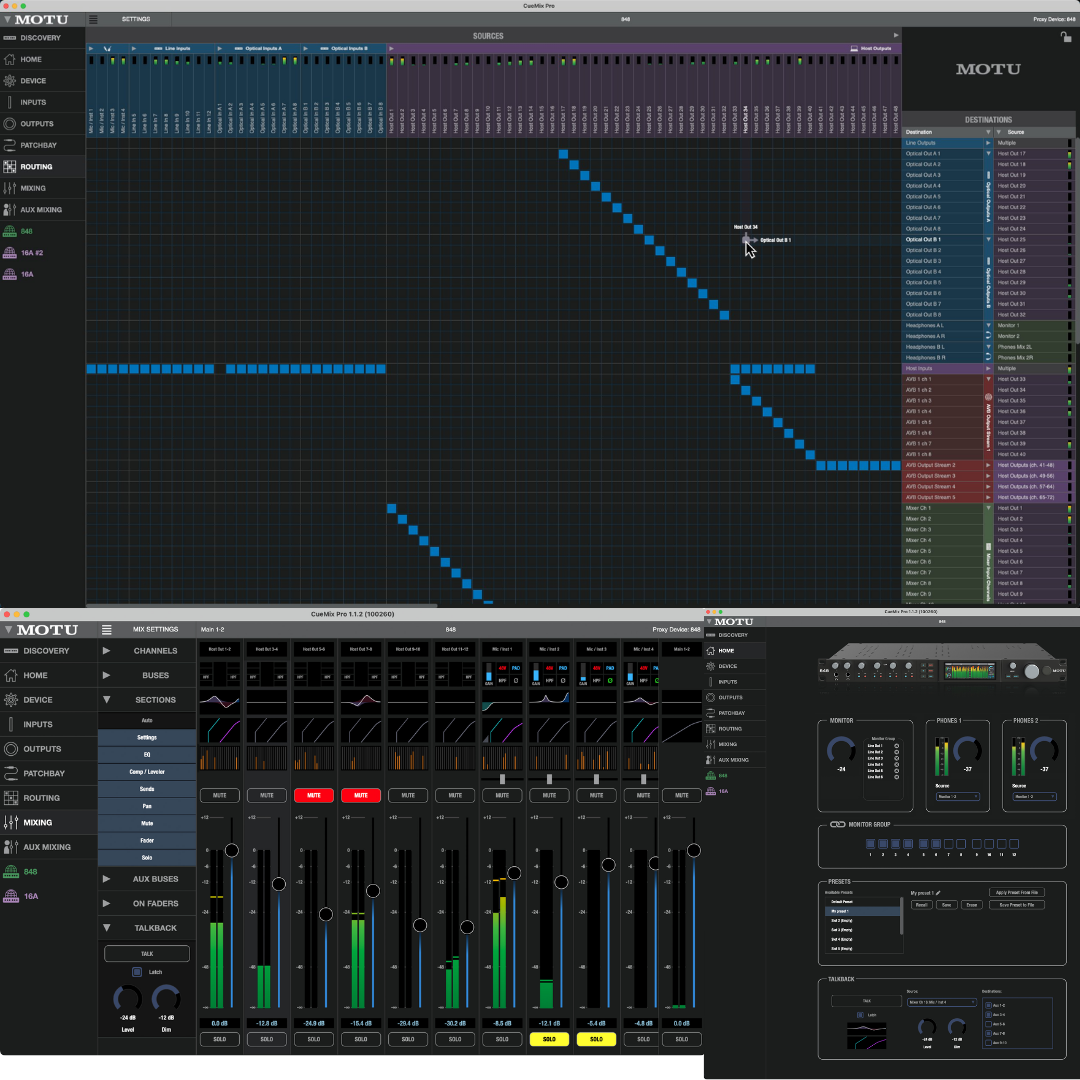Select the 16A #2 device in routing window
The width and height of the screenshot is (1080, 1080).
[43, 253]
